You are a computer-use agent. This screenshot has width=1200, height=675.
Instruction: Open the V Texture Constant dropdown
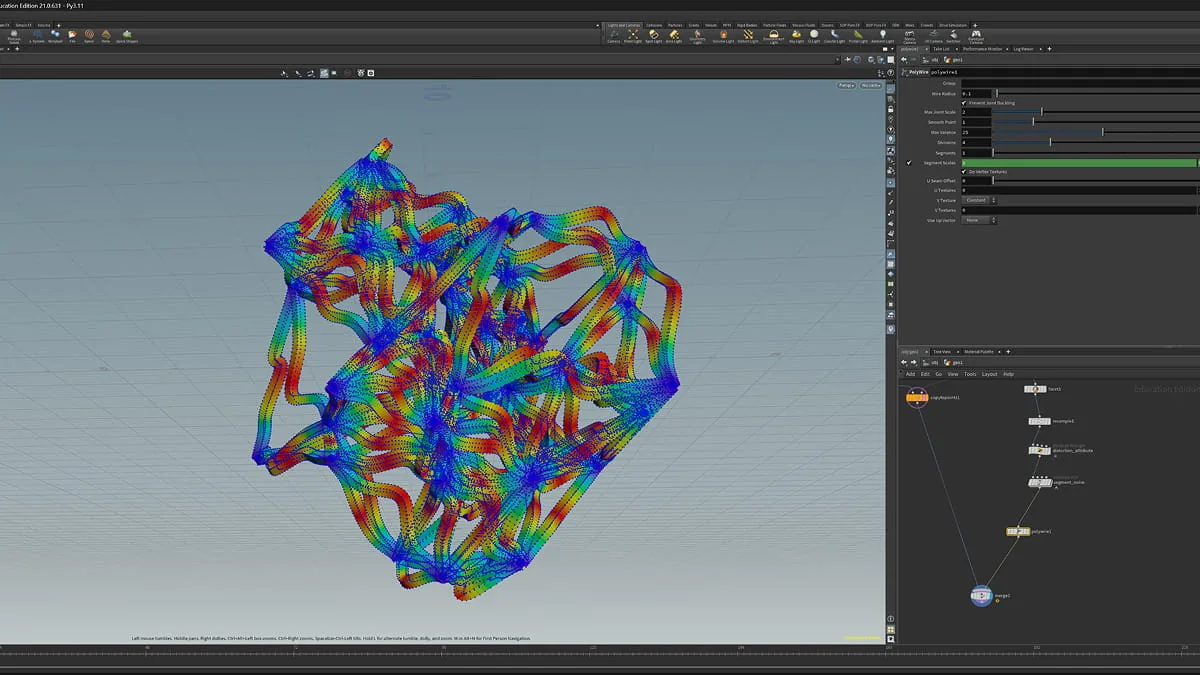979,200
